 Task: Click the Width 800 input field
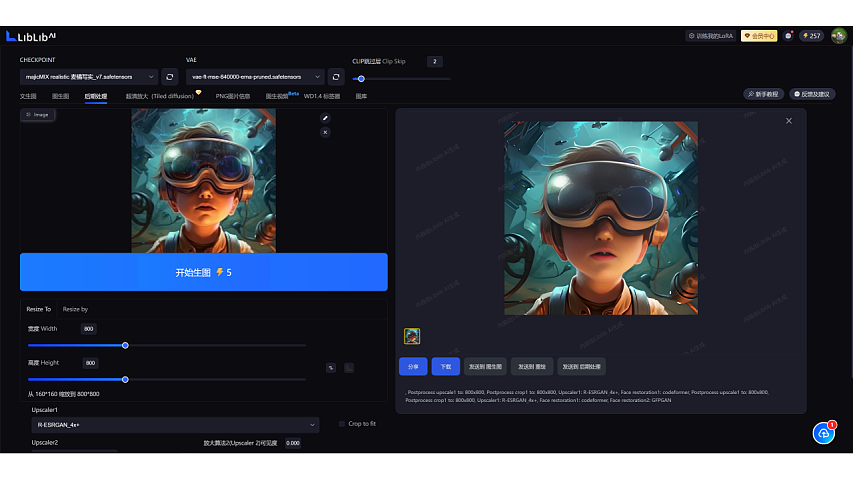[x=89, y=329]
